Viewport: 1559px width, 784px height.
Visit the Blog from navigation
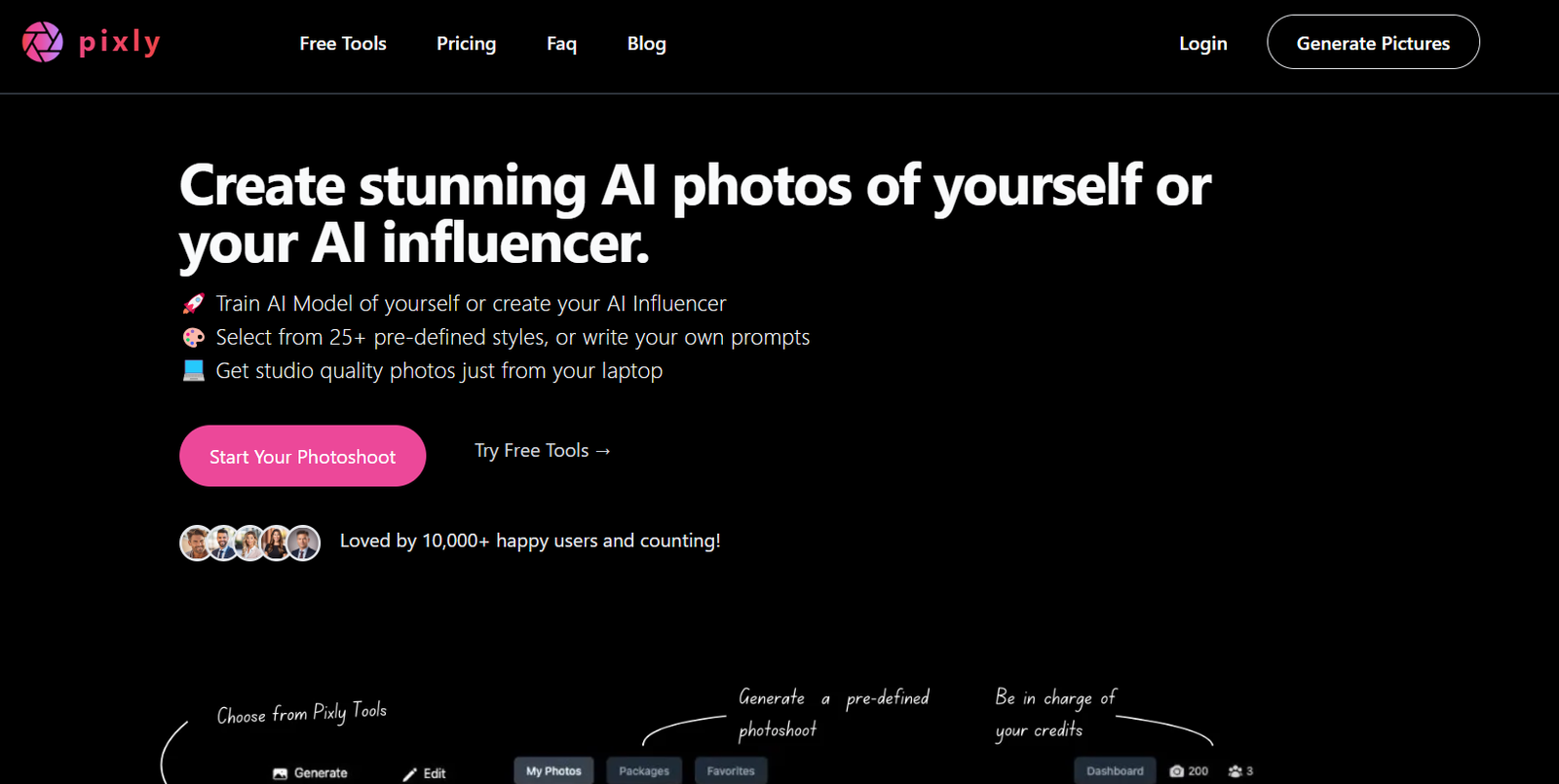tap(646, 44)
